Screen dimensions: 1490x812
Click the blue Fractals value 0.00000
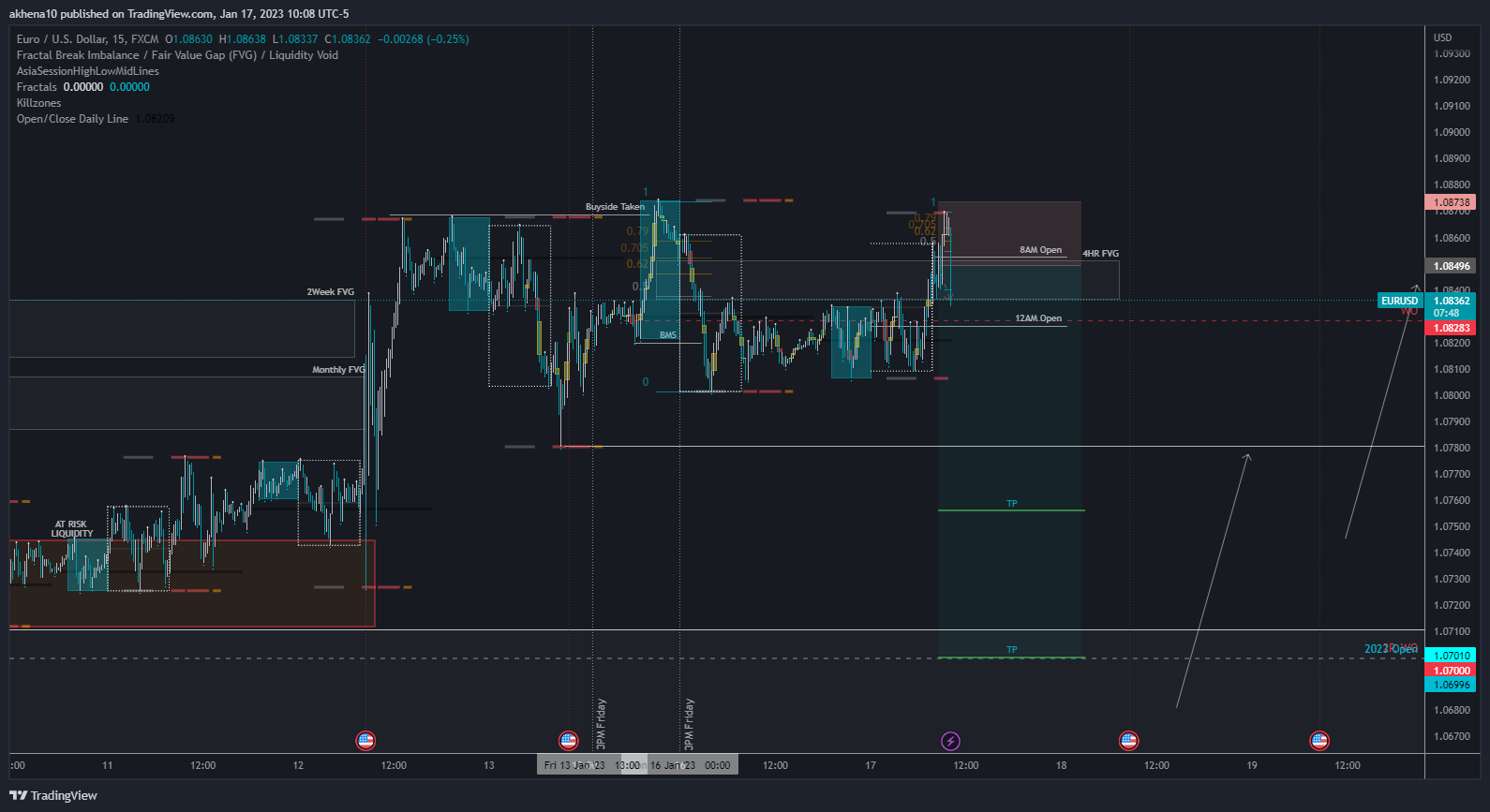[129, 87]
